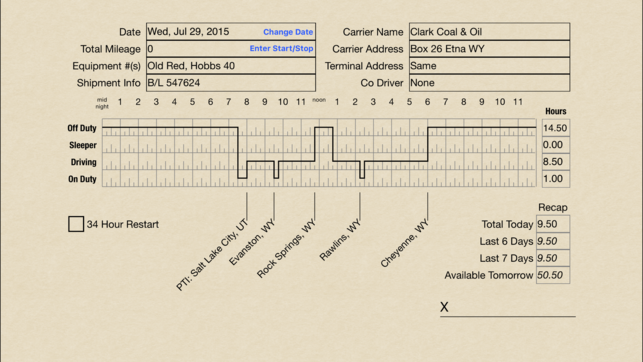Tick the 34 Hour Restart checkbox
This screenshot has width=643, height=362.
(76, 224)
